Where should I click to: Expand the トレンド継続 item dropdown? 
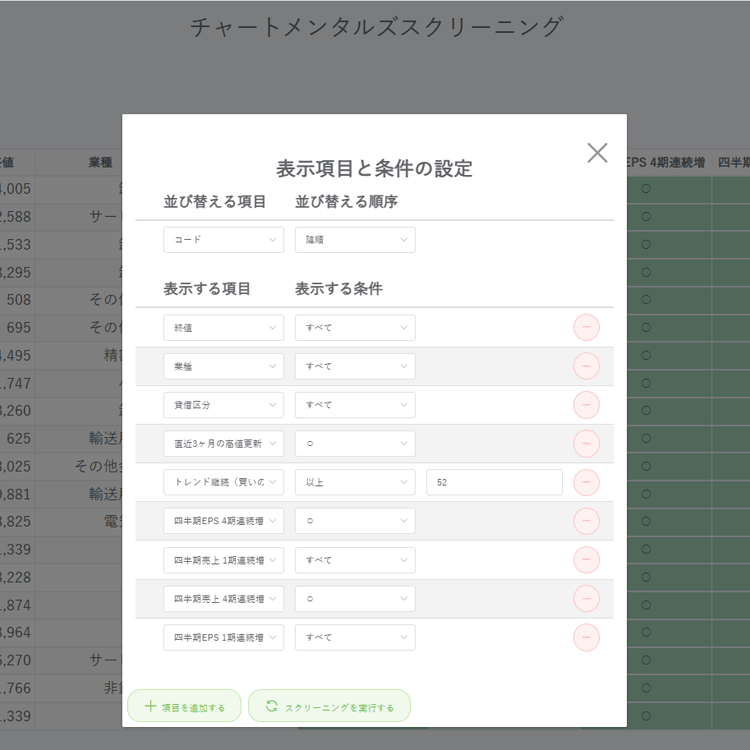pos(223,482)
